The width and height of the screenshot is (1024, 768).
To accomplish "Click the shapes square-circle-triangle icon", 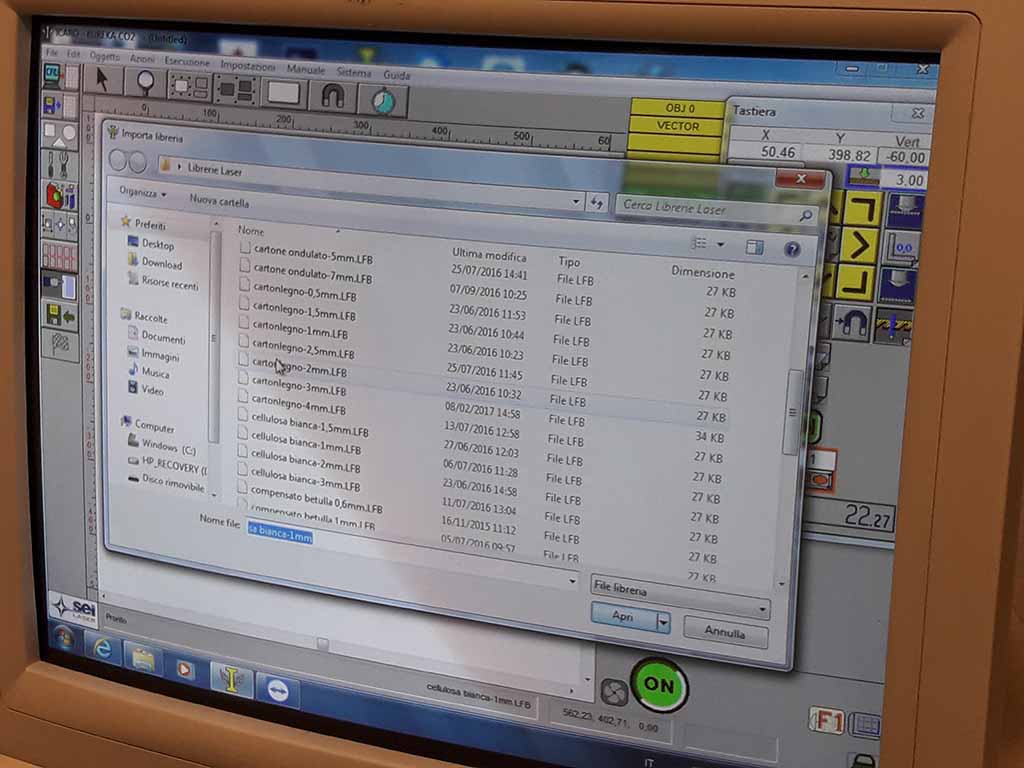I will point(59,135).
